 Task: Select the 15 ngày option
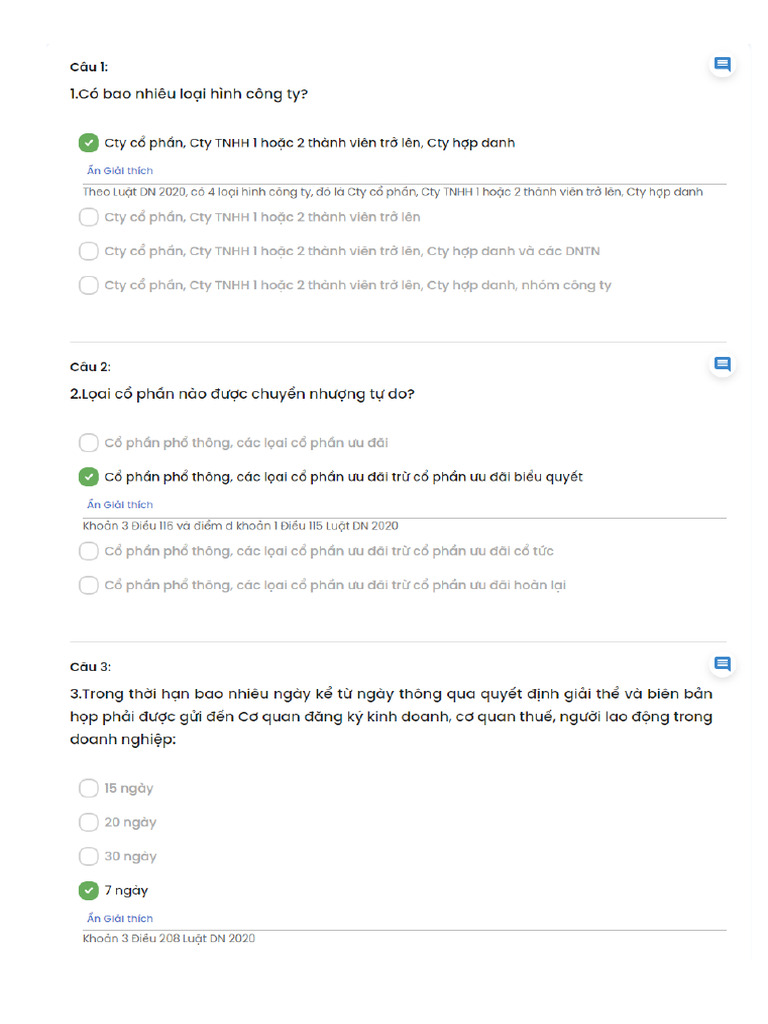pos(88,788)
